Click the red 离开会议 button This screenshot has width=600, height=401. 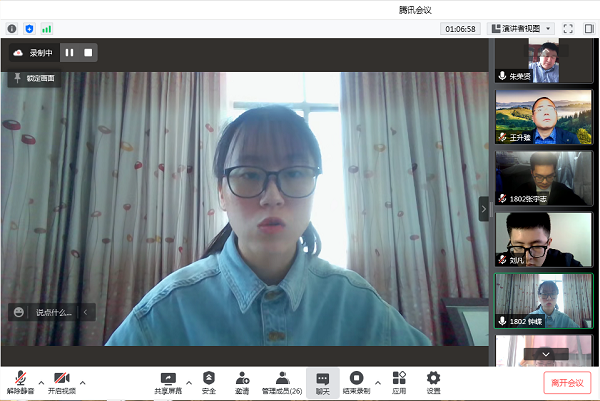pos(567,382)
